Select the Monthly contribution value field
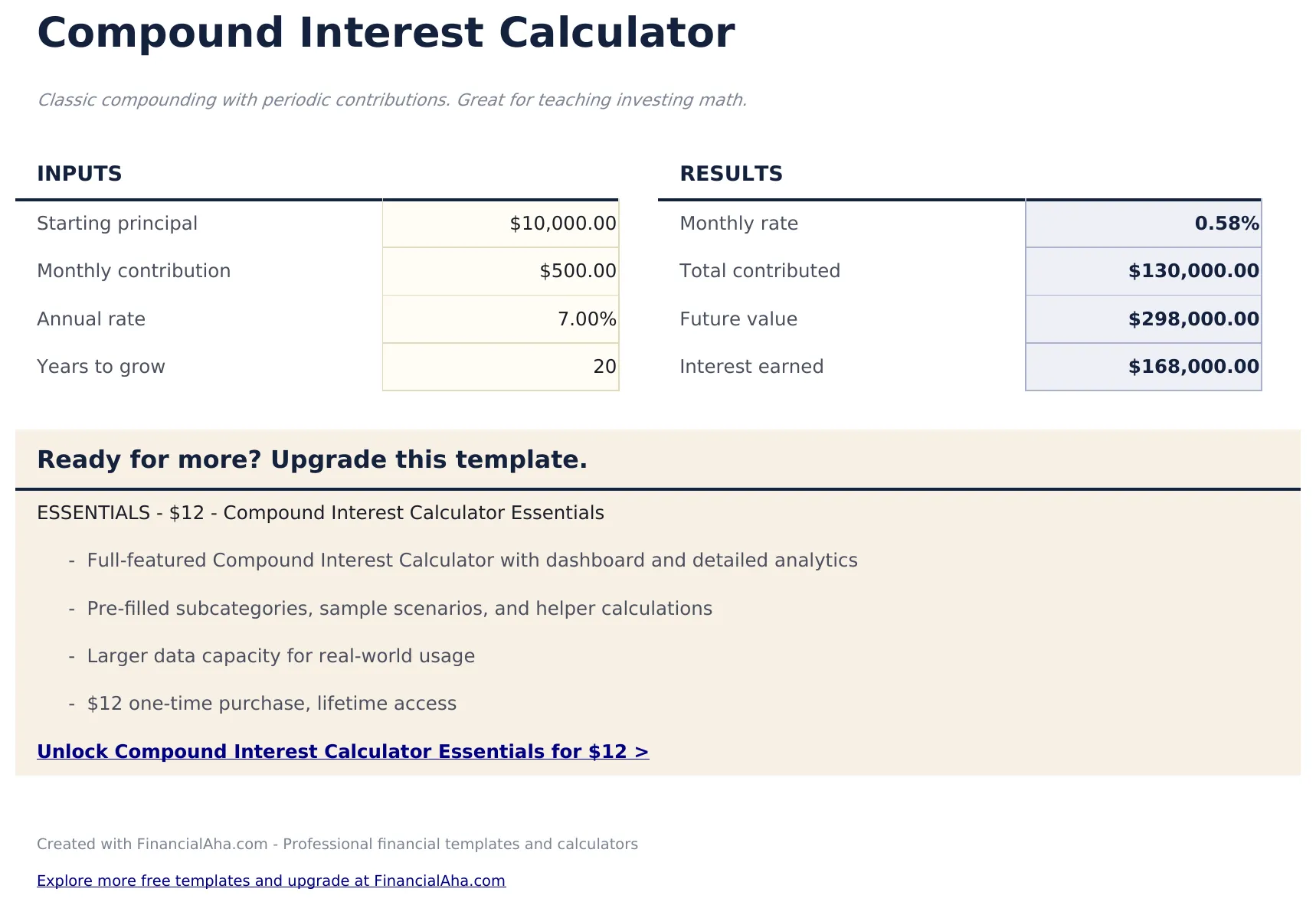 [x=499, y=271]
